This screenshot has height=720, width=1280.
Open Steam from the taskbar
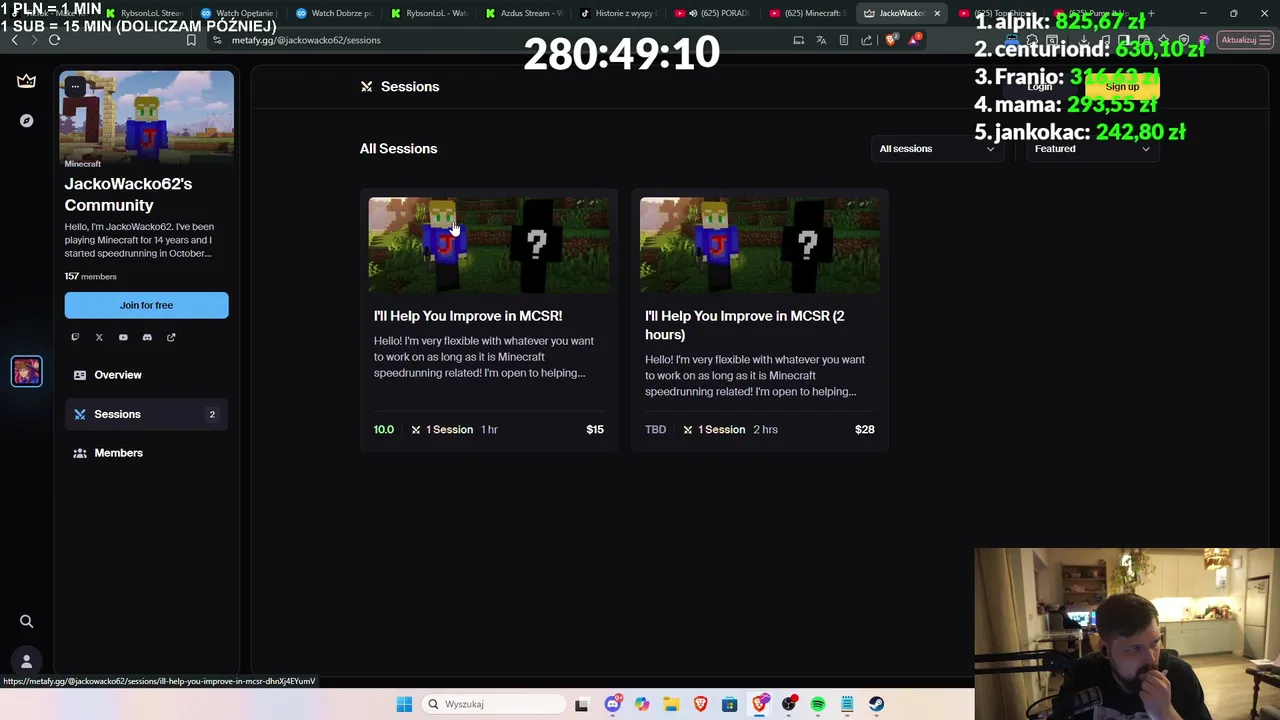click(876, 704)
